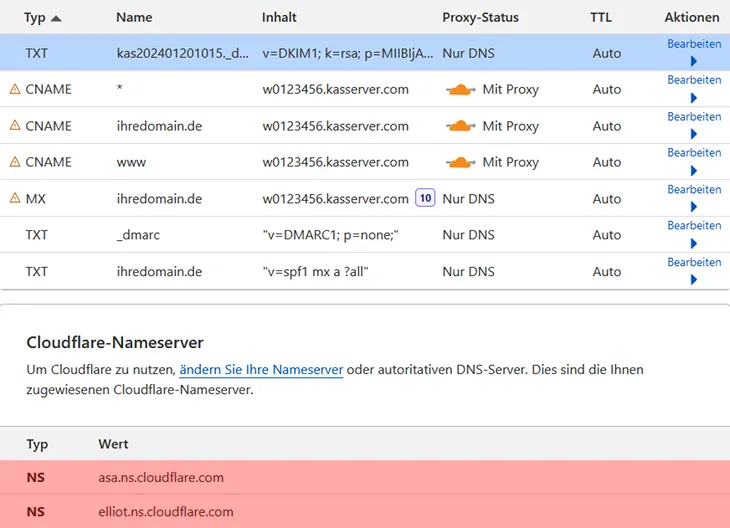This screenshot has height=528, width=730.
Task: Click Bearbeiten for the wildcard CNAME record
Action: (x=694, y=80)
